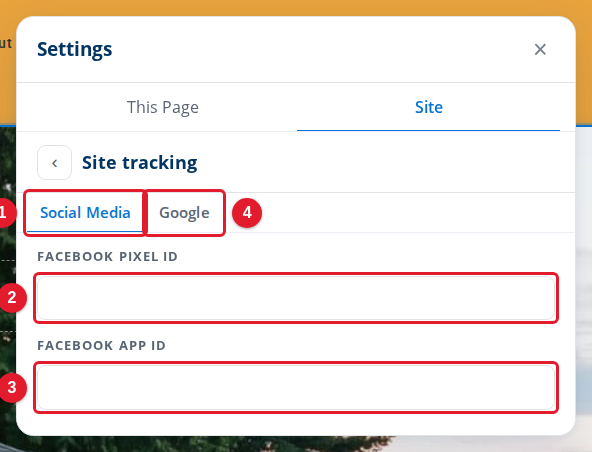
Task: Open the Google tracking tab
Action: 184,213
